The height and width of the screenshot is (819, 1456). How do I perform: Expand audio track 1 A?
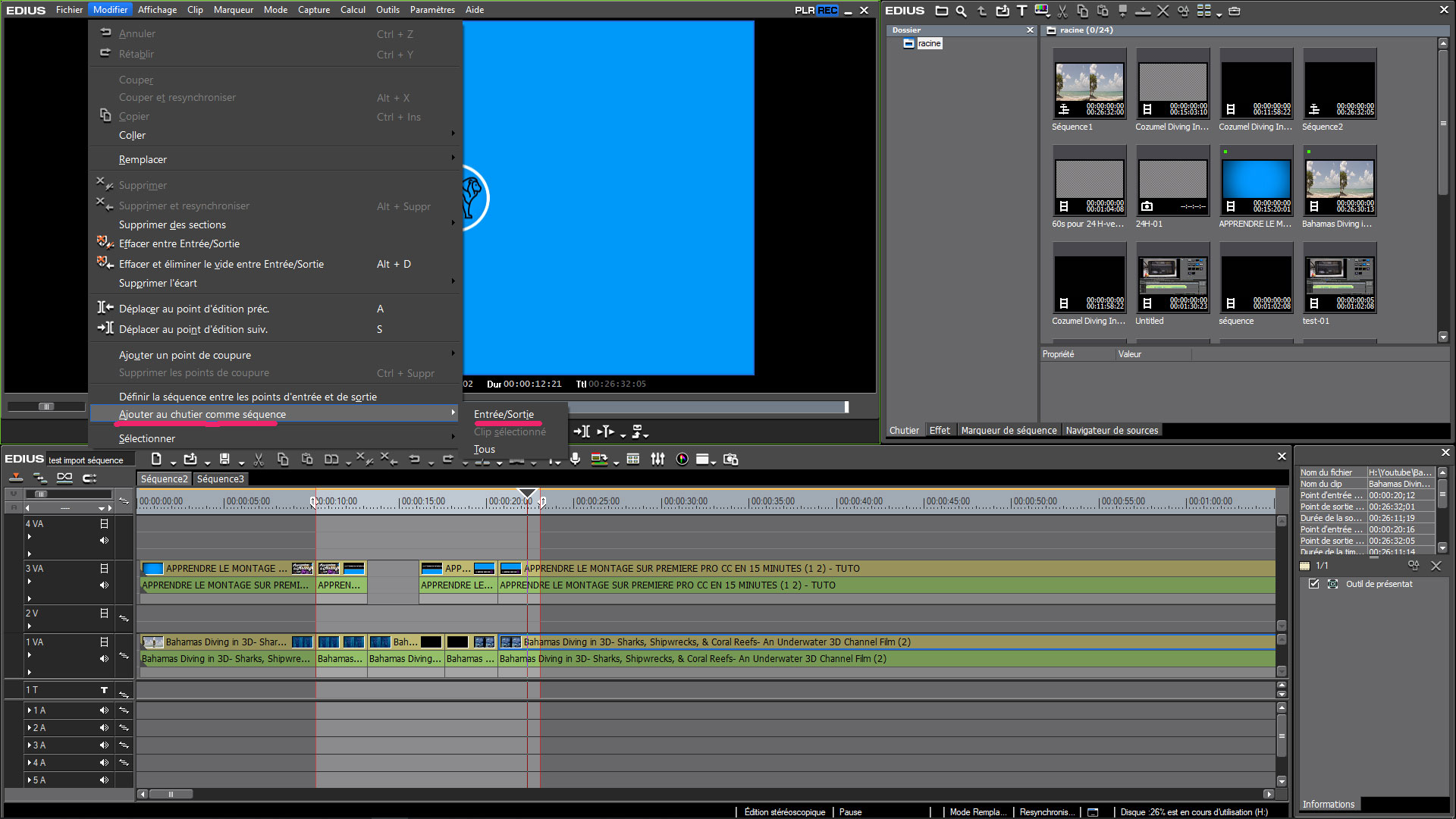[x=30, y=711]
